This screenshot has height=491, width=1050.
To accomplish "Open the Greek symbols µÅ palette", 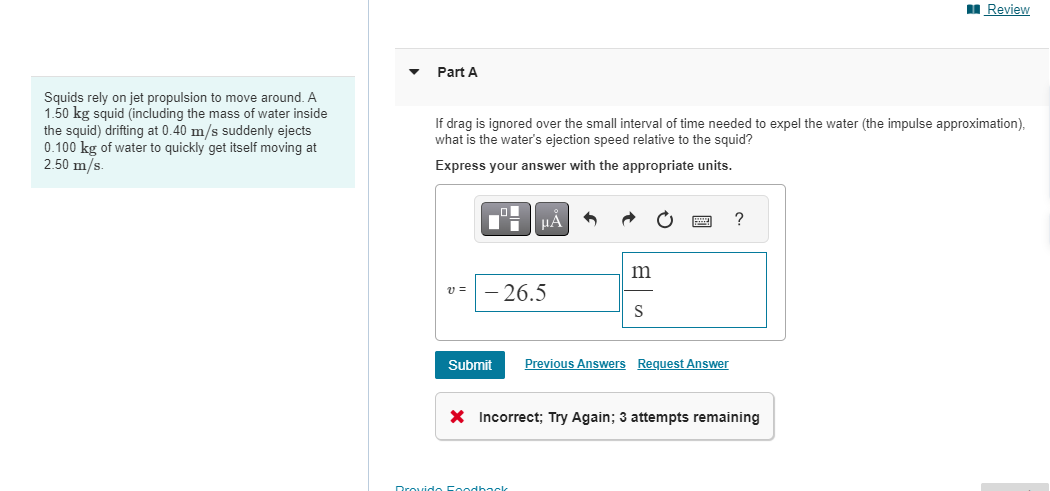I will tap(551, 219).
